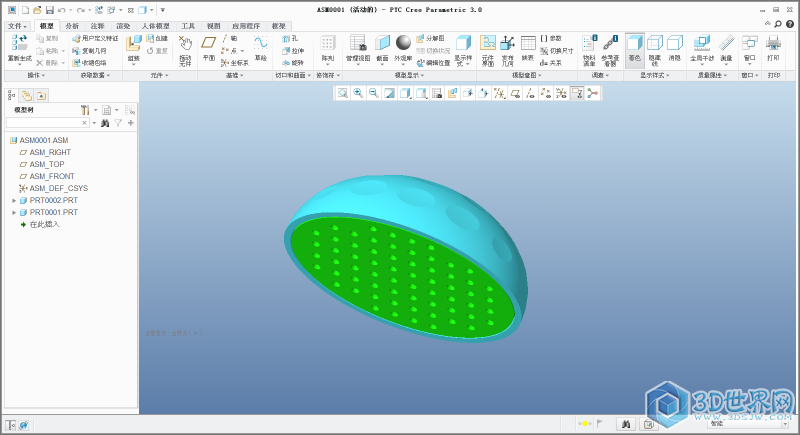Screen dimensions: 800x435
Task: Click the Print (打印) icon
Action: (x=773, y=43)
